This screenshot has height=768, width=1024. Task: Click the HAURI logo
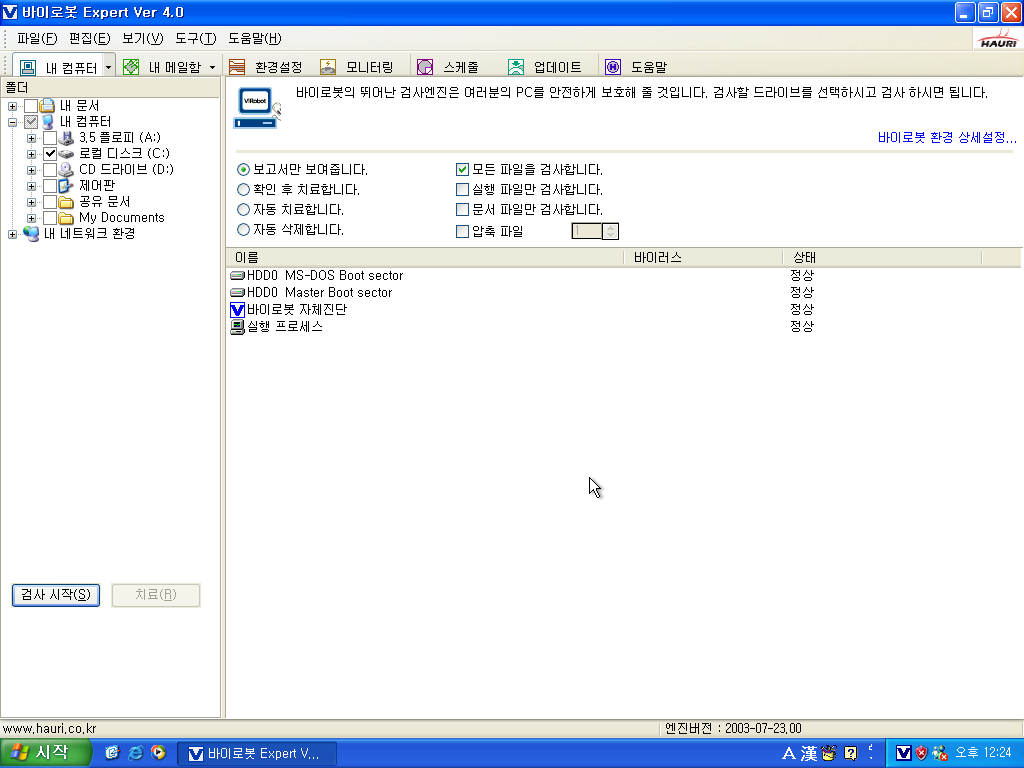pyautogui.click(x=999, y=39)
